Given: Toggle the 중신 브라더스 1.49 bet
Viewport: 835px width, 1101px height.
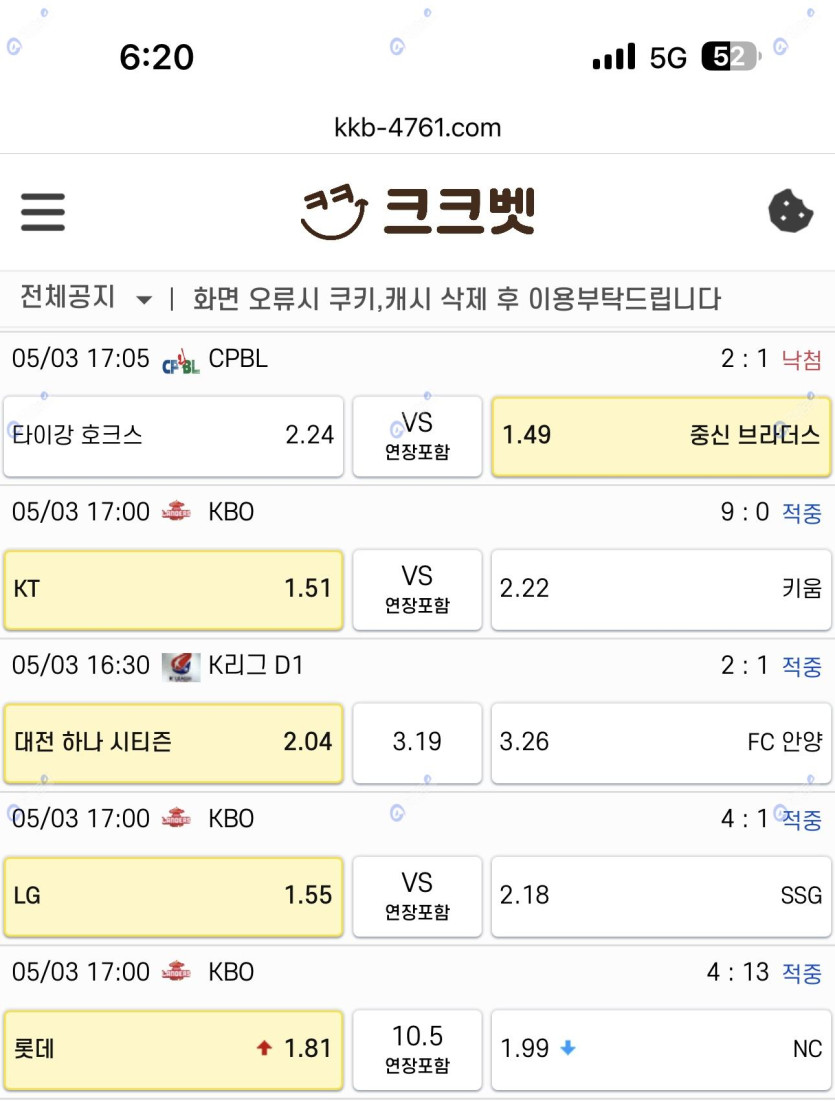Looking at the screenshot, I should pos(661,436).
